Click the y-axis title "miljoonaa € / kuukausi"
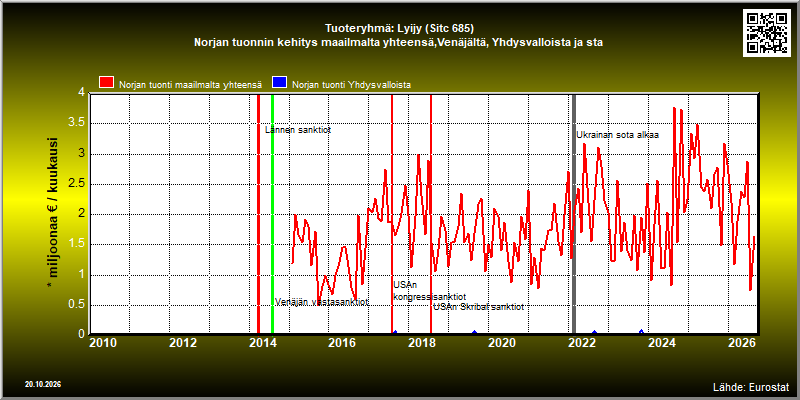This screenshot has height=400, width=800. (x=53, y=213)
